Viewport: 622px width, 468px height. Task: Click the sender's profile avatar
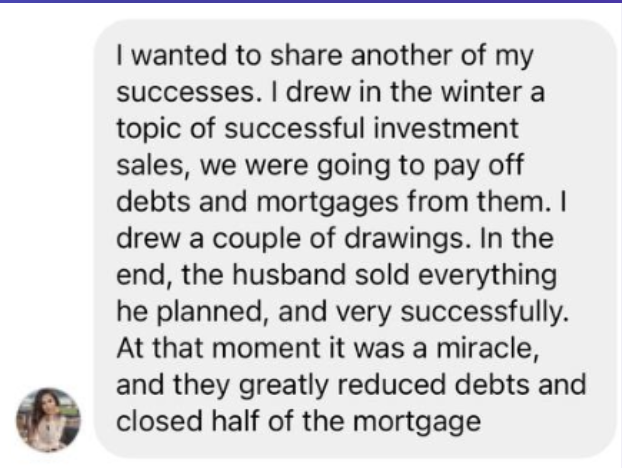[48, 419]
